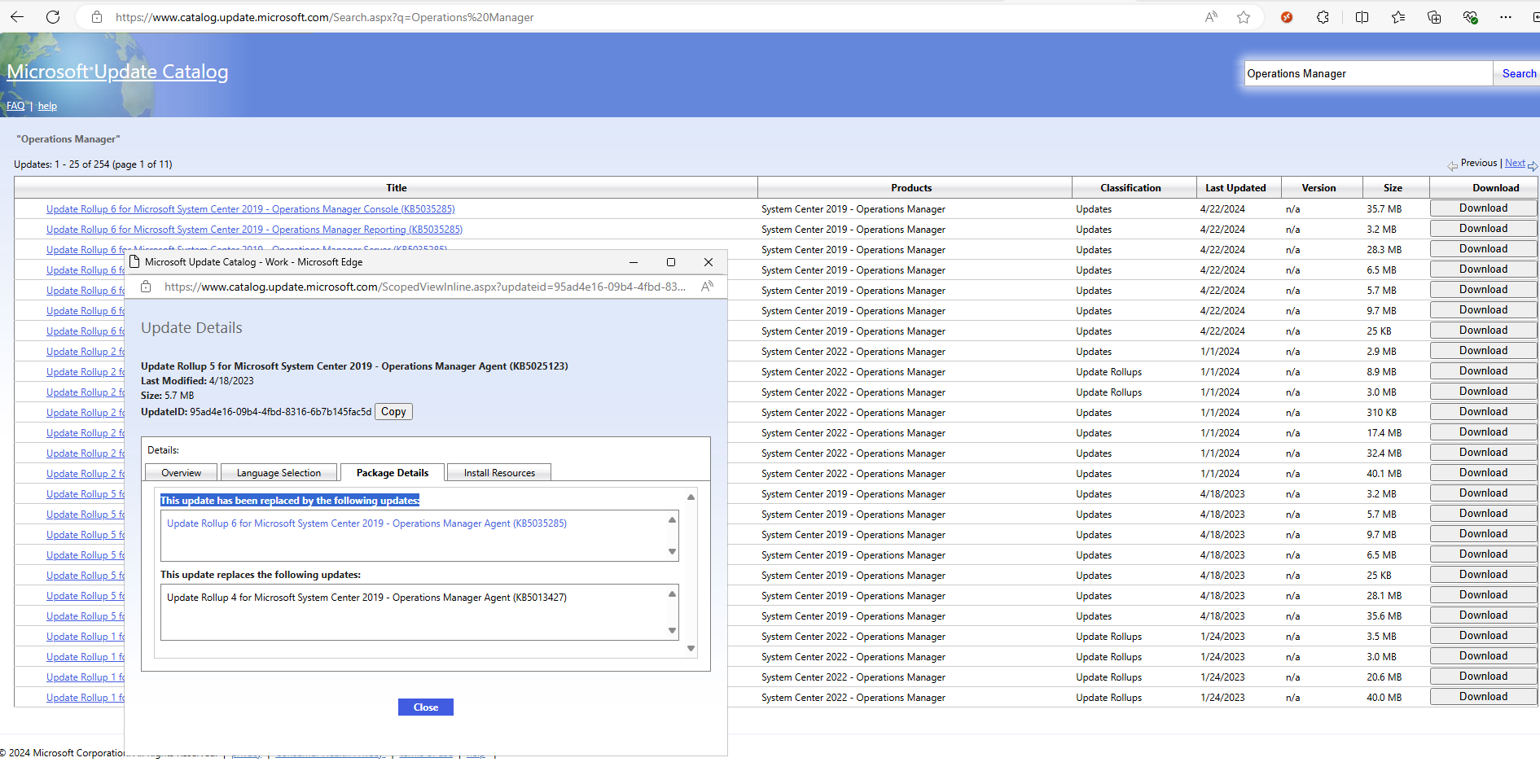Viewport: 1540px width, 784px height.
Task: Download the 40.1 MB update
Action: [x=1483, y=473]
